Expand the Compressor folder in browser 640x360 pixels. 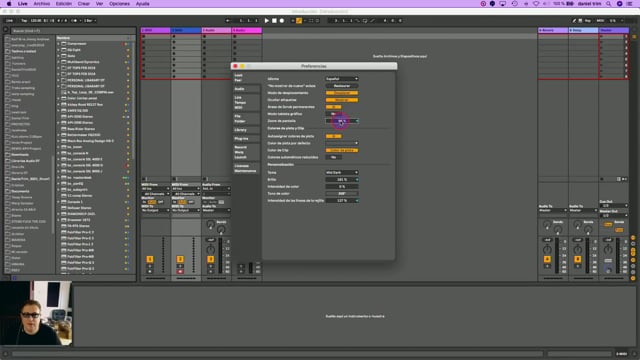pyautogui.click(x=59, y=44)
